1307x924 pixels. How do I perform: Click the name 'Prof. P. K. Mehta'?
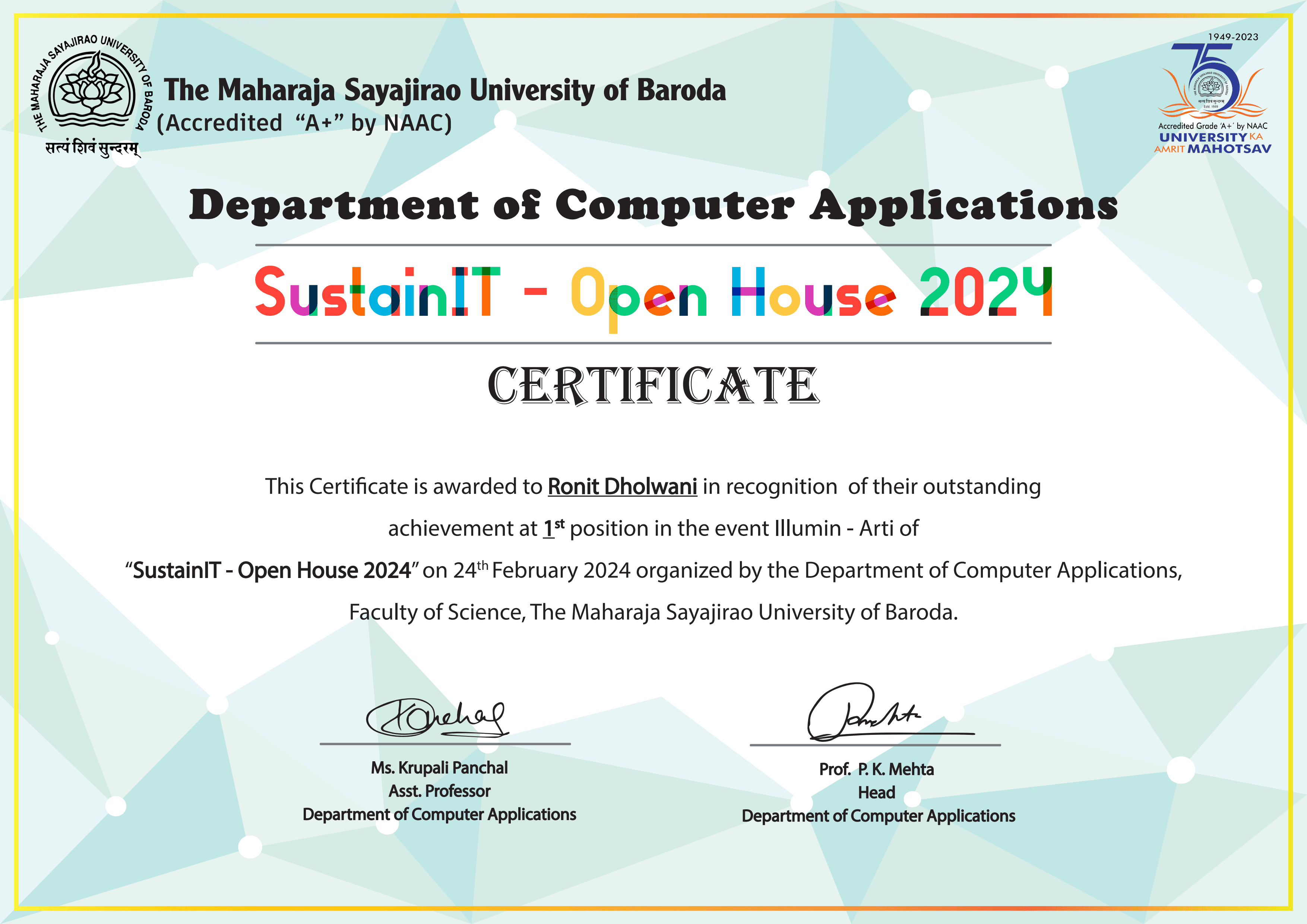(876, 770)
